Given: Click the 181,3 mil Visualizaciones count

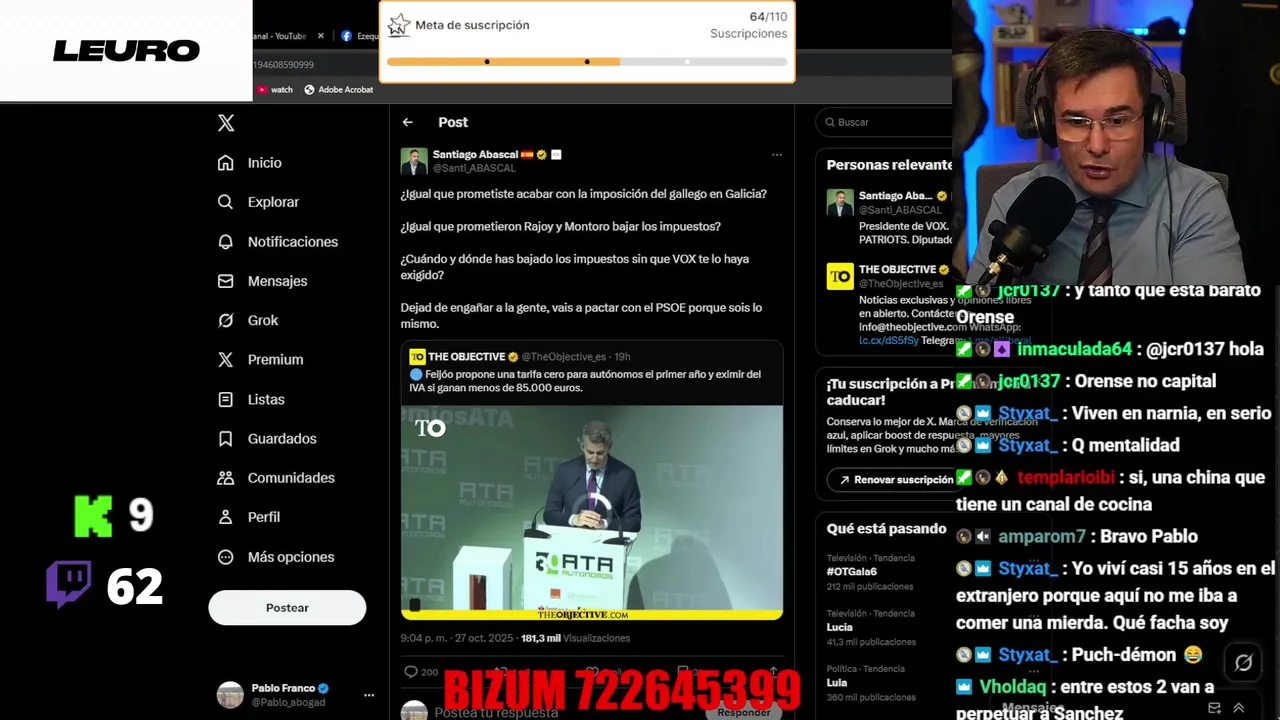Looking at the screenshot, I should [575, 638].
